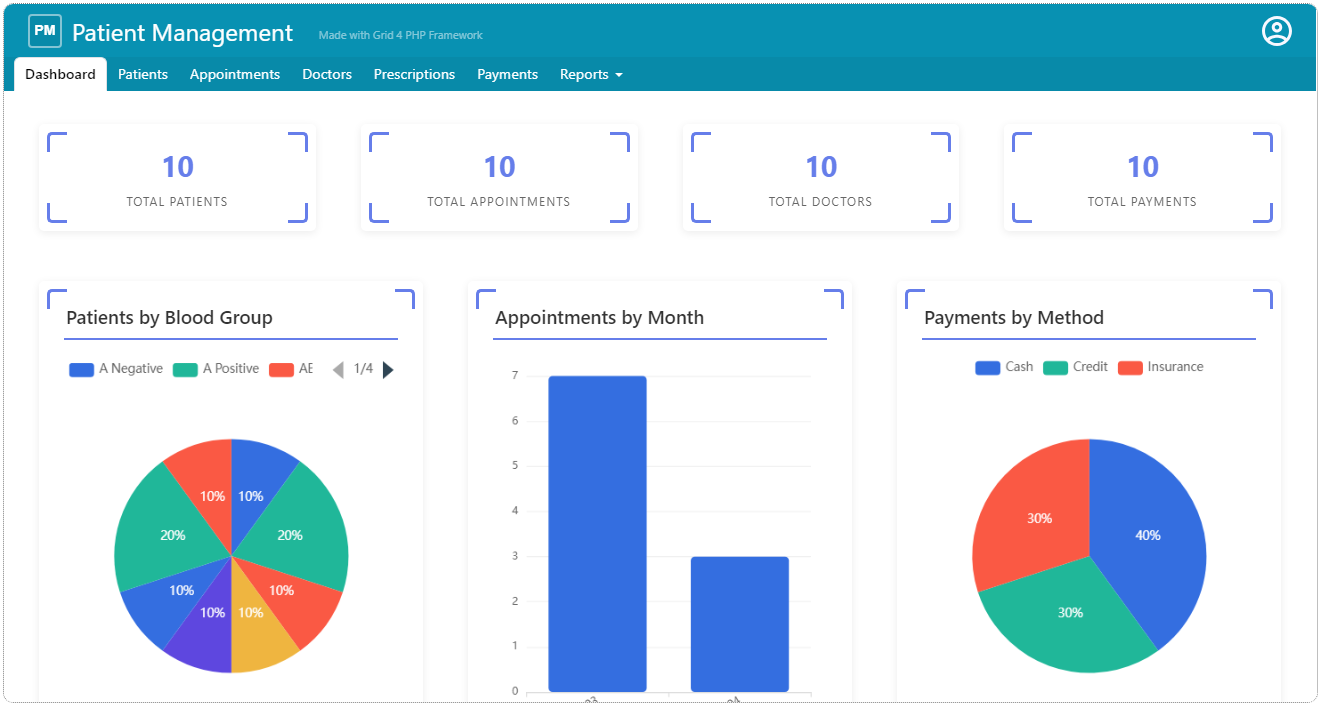
Task: Open the Payments tab
Action: coord(507,74)
